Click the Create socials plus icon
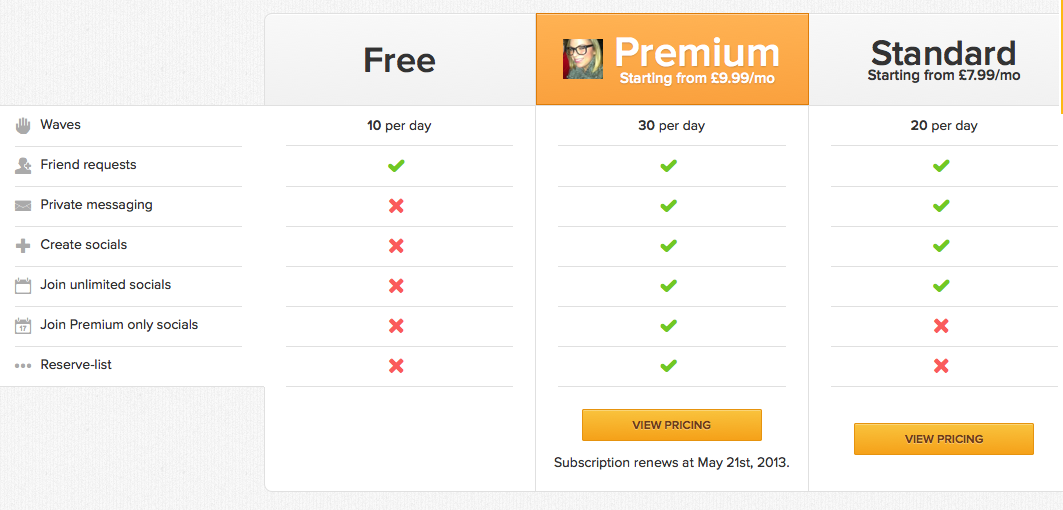The image size is (1063, 510). (x=23, y=246)
